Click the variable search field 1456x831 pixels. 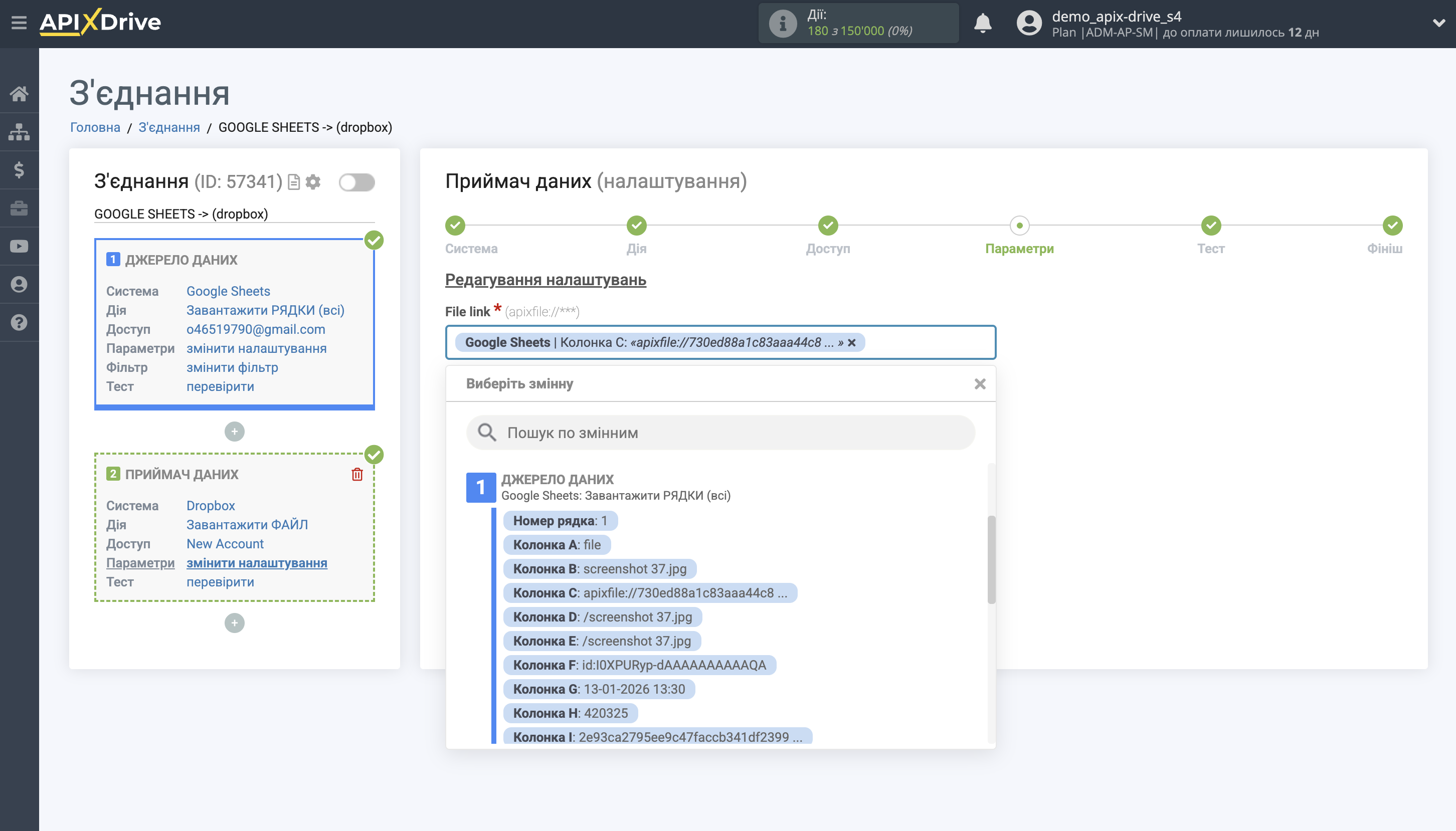(x=719, y=433)
